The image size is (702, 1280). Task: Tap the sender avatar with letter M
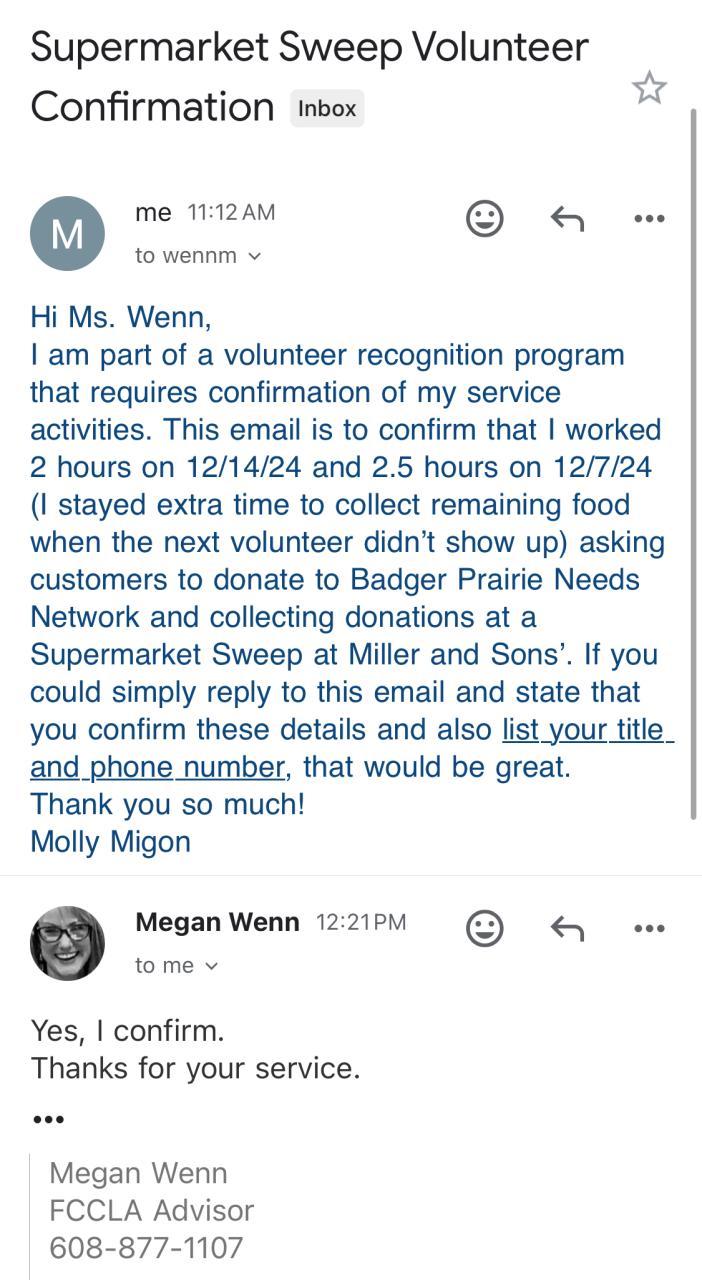(67, 233)
